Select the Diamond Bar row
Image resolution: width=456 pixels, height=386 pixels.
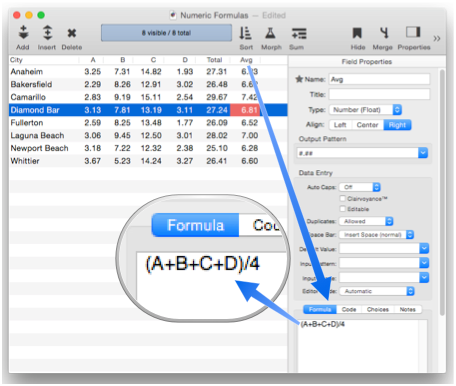(x=148, y=110)
